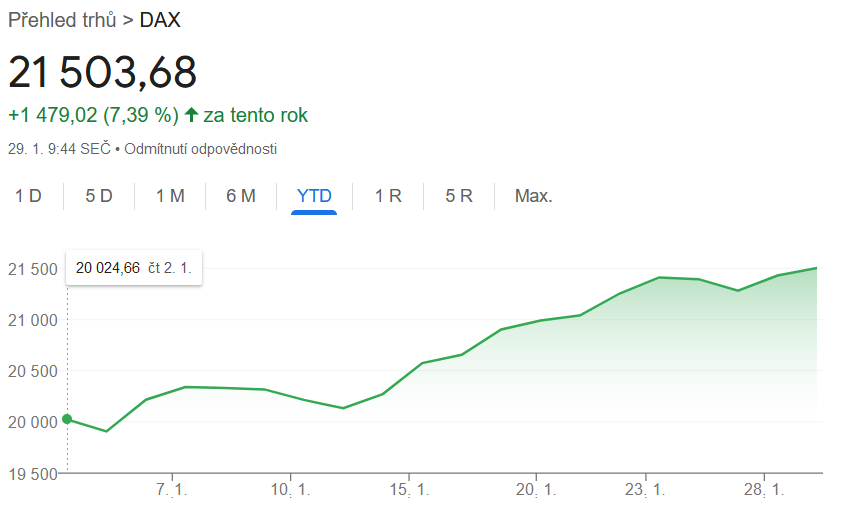Click the DAX breadcrumb title

[x=160, y=20]
